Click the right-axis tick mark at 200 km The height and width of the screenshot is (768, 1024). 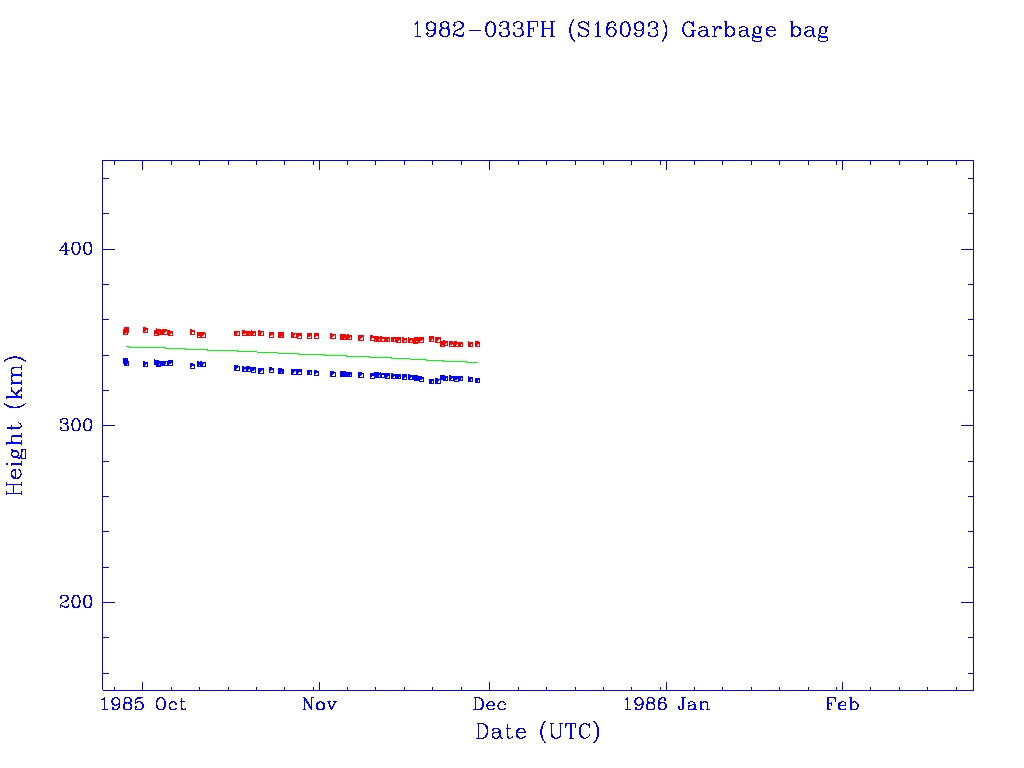click(x=967, y=602)
